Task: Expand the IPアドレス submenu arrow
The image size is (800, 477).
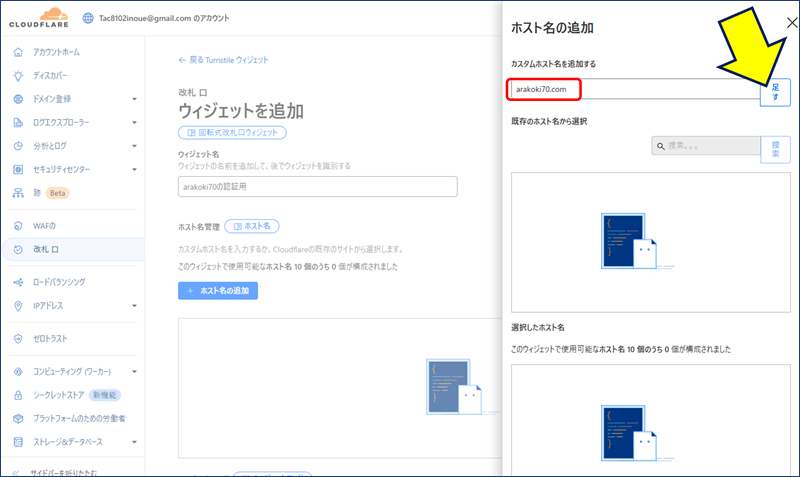Action: pyautogui.click(x=134, y=306)
